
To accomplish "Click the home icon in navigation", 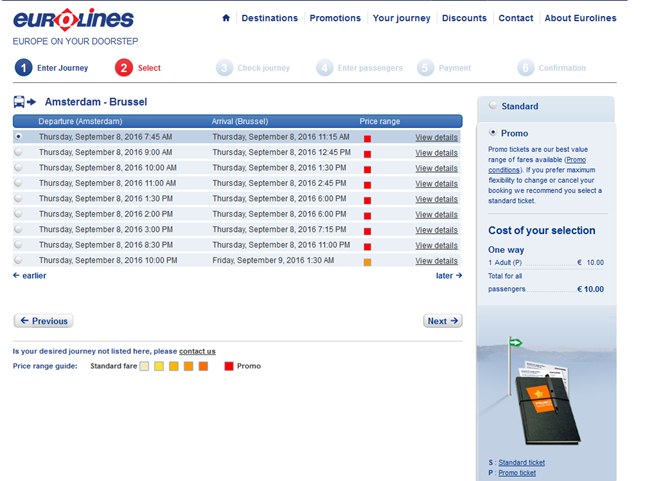I will 226,18.
